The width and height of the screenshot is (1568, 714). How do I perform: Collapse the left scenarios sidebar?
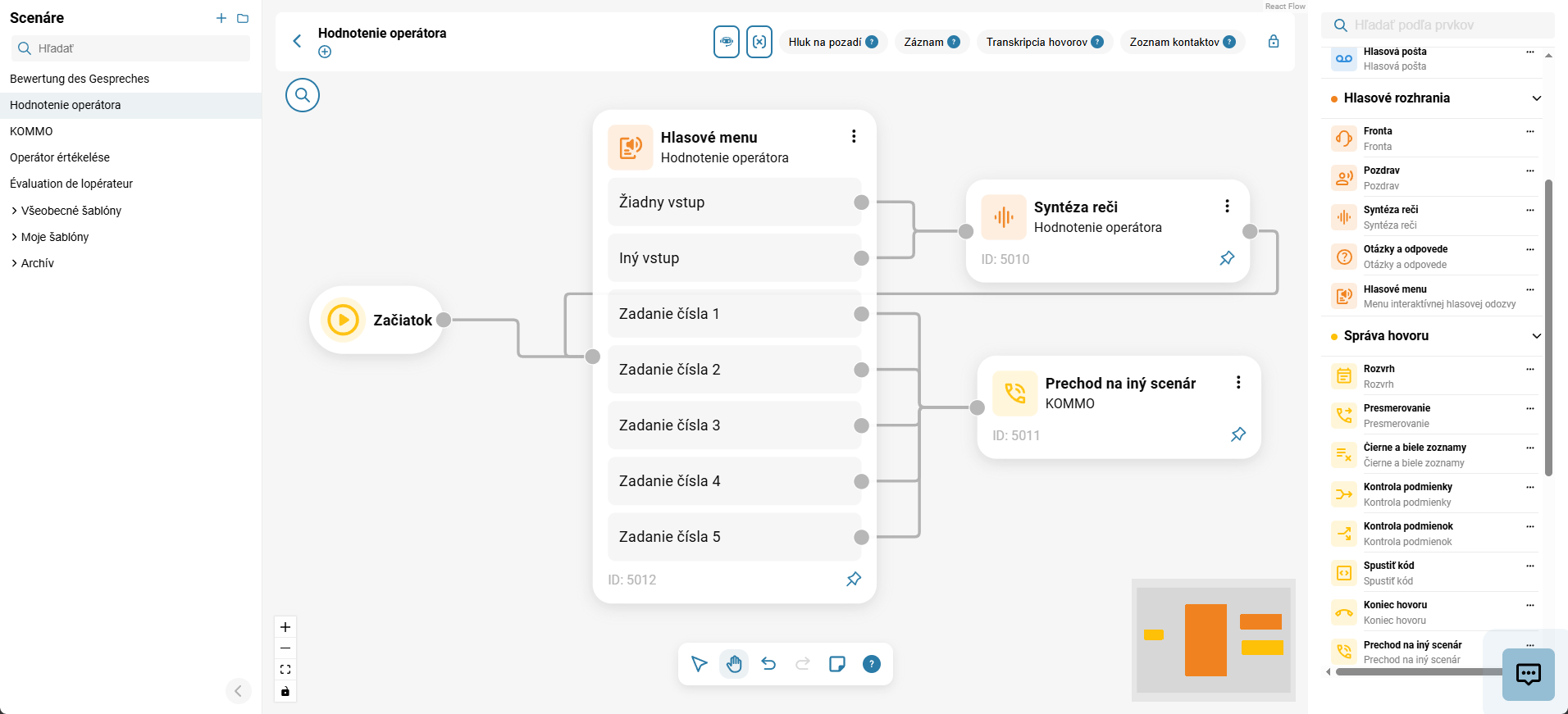(x=238, y=691)
